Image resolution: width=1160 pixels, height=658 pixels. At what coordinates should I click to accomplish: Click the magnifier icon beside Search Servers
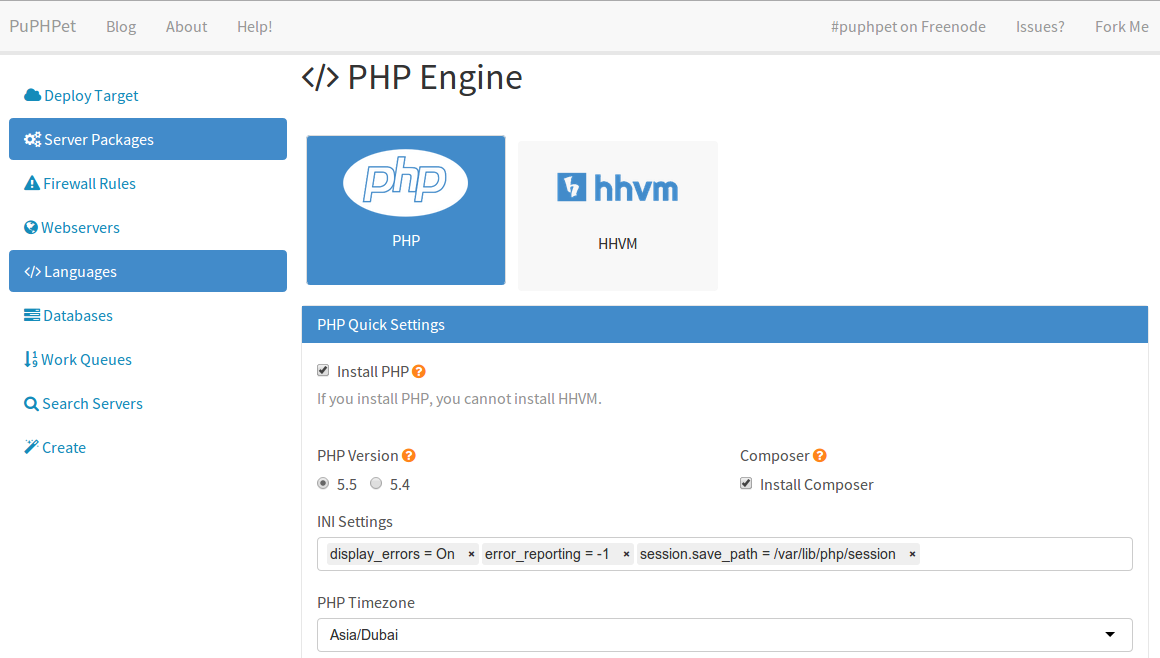tap(31, 403)
